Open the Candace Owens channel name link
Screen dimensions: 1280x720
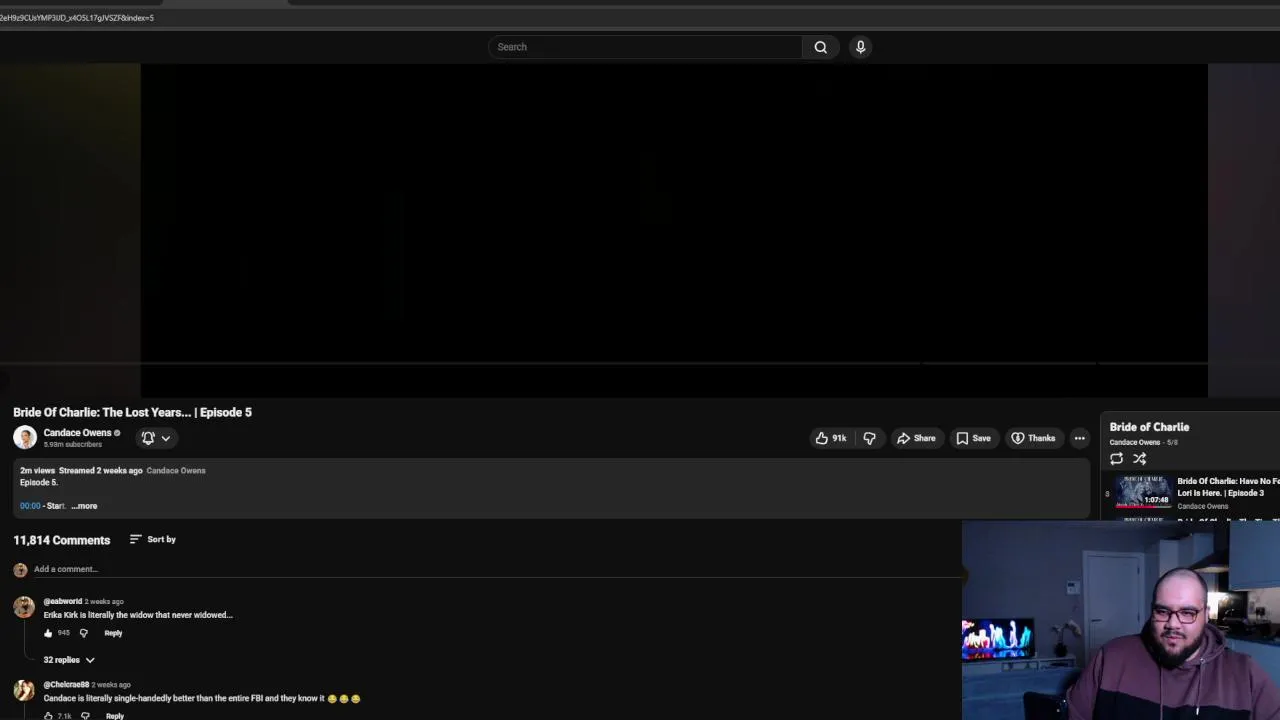pos(77,433)
